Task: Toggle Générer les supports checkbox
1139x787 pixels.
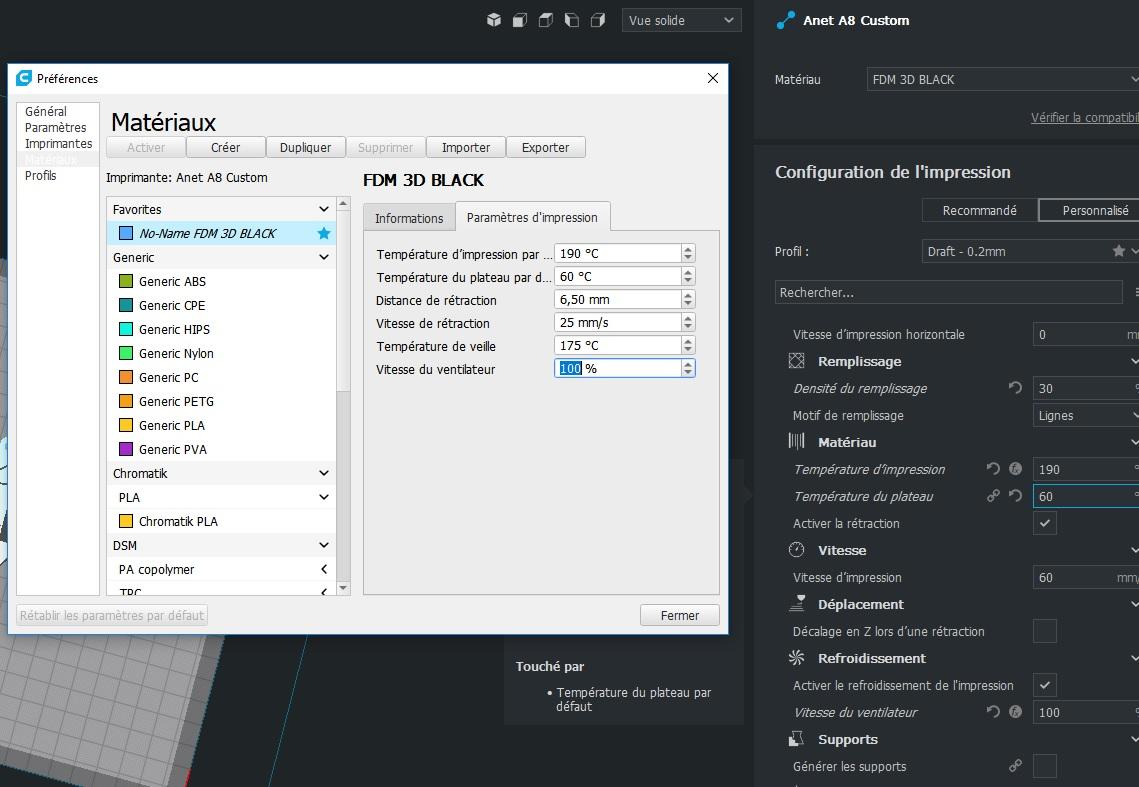Action: 1045,766
